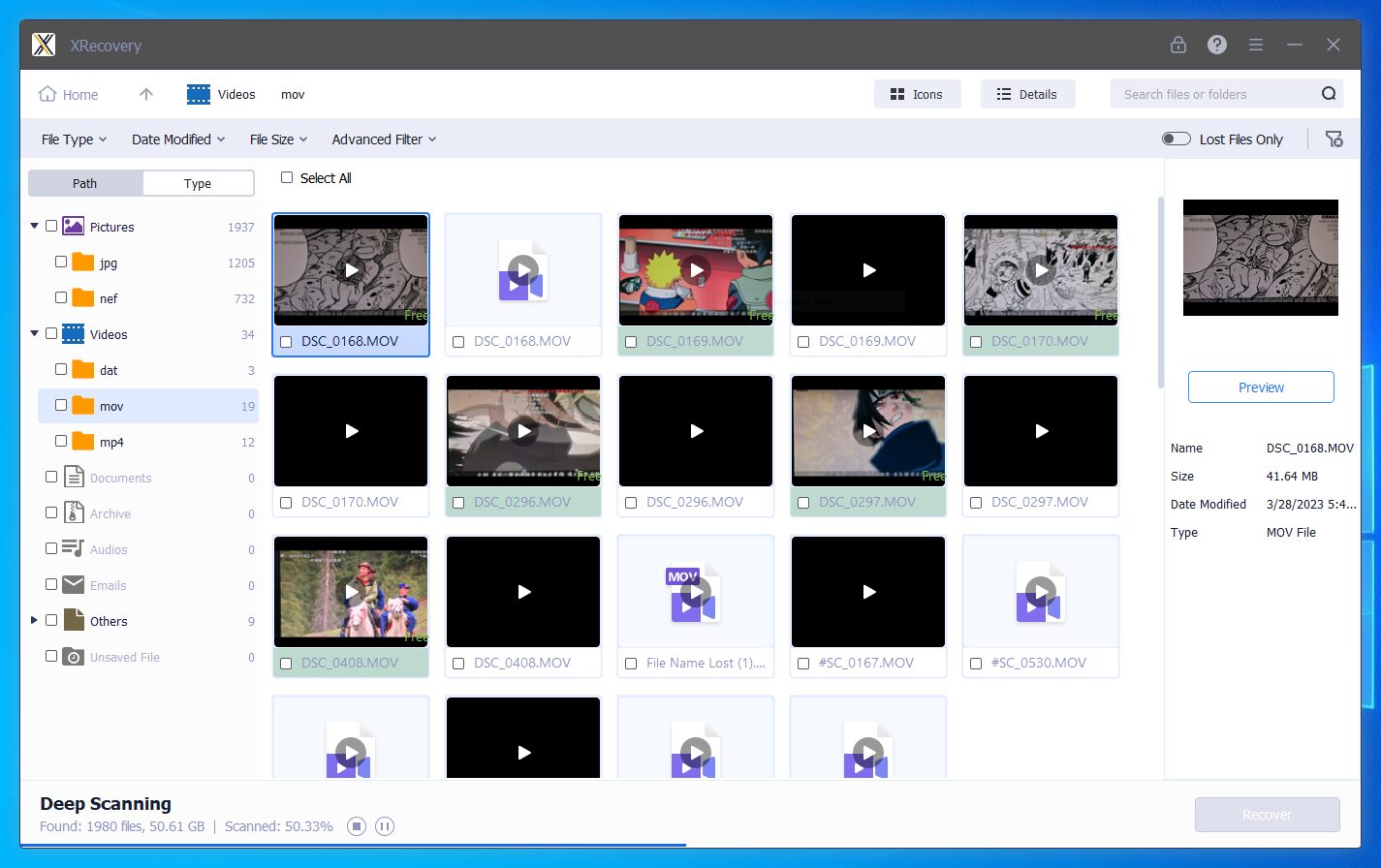Click the Documents category icon
The width and height of the screenshot is (1381, 868).
(74, 477)
